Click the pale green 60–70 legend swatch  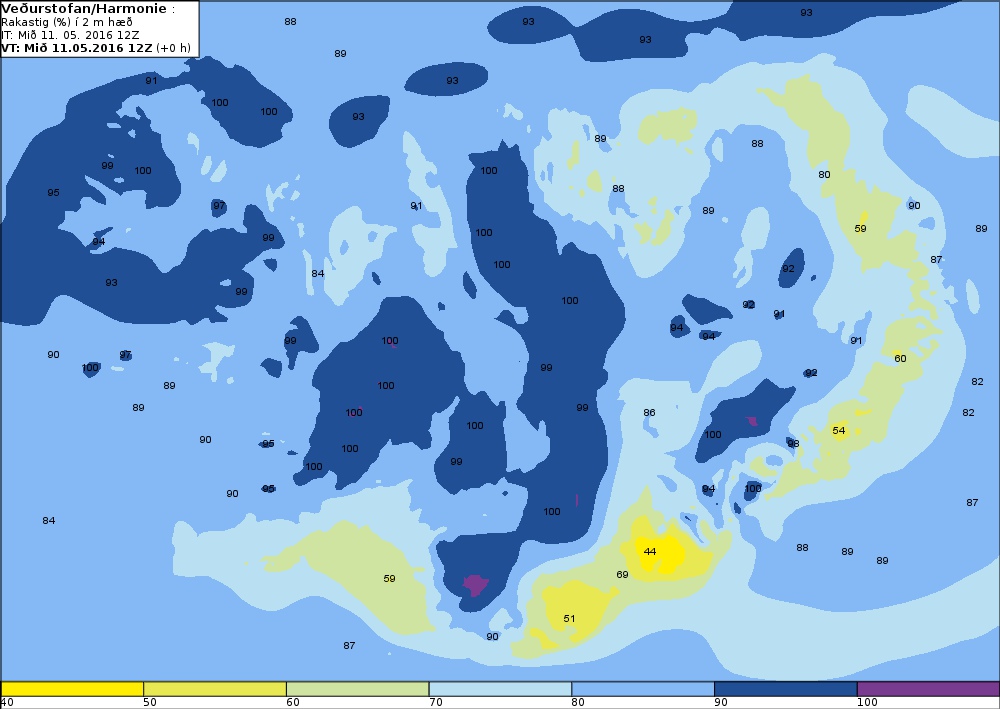(358, 689)
